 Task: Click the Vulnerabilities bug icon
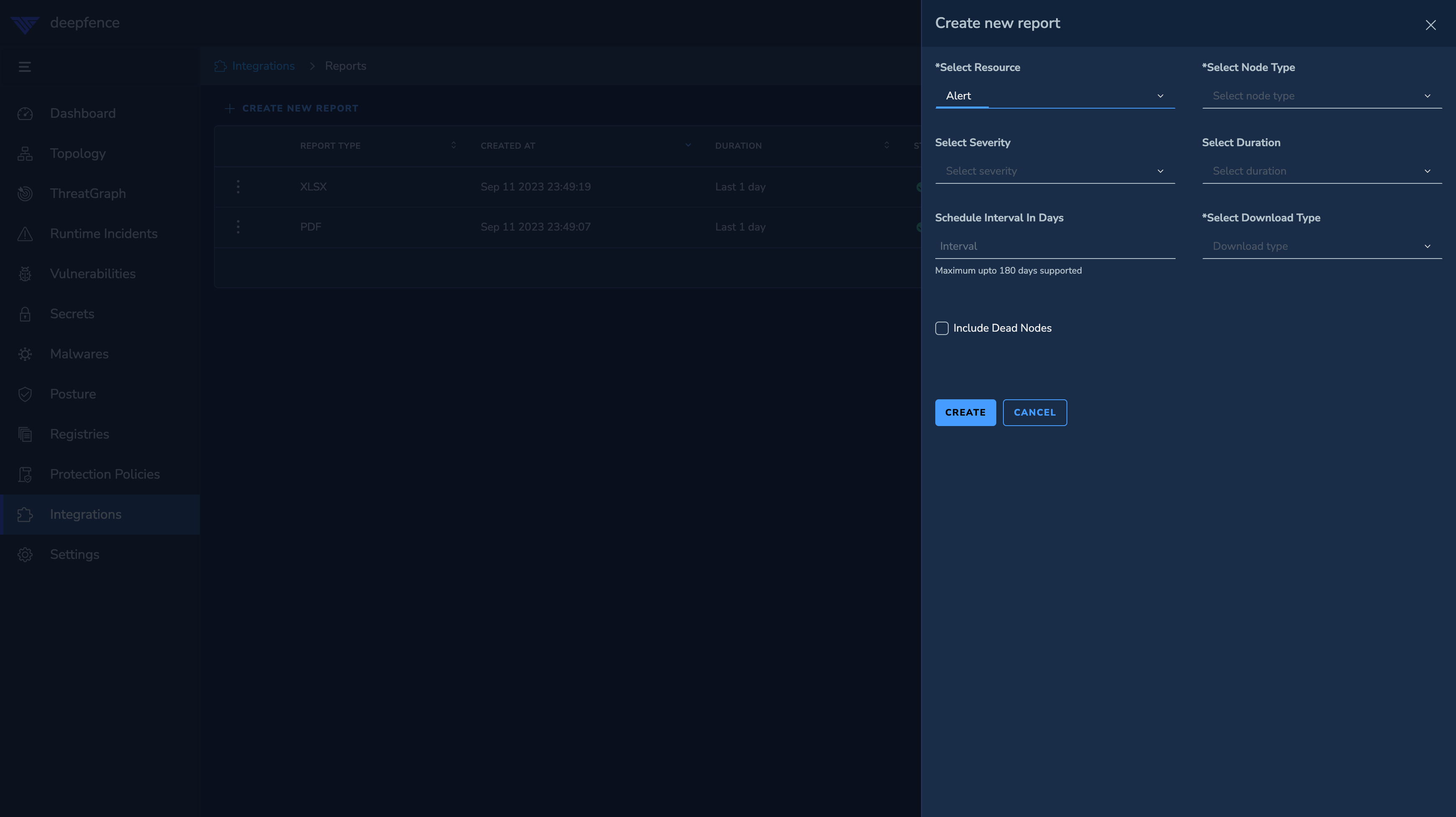tap(25, 274)
